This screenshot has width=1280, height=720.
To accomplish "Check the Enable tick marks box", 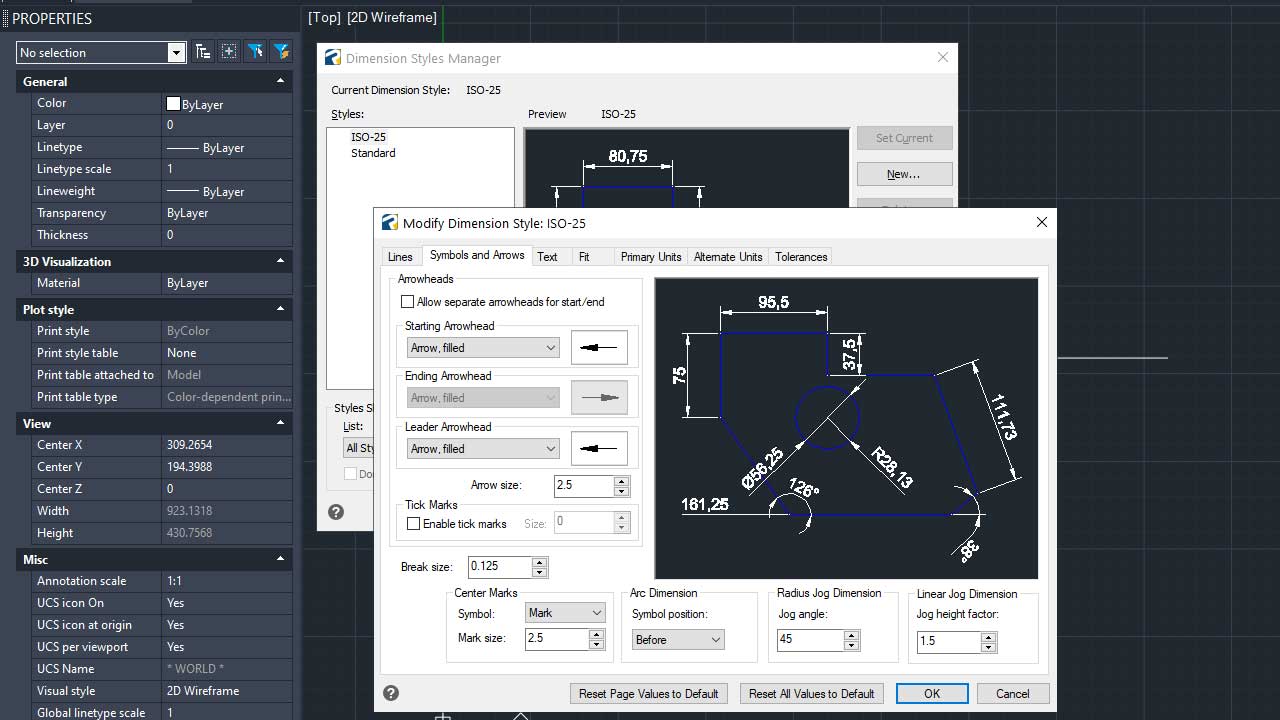I will 413,524.
